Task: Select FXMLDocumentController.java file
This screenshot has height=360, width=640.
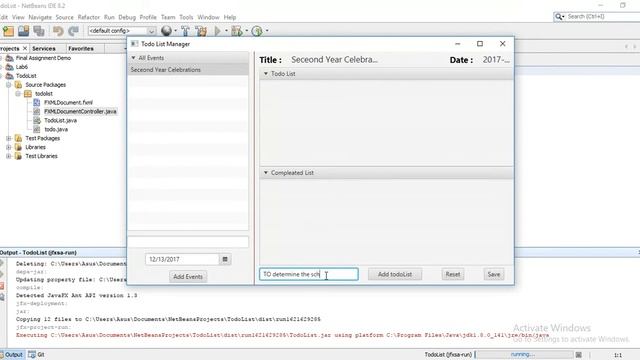Action: click(x=80, y=111)
